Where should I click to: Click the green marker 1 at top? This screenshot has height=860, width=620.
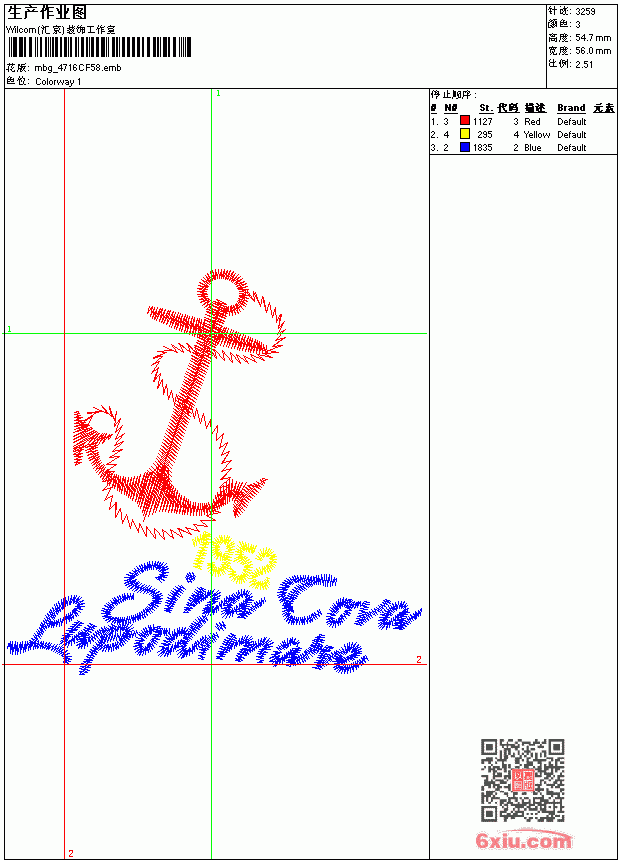point(218,94)
